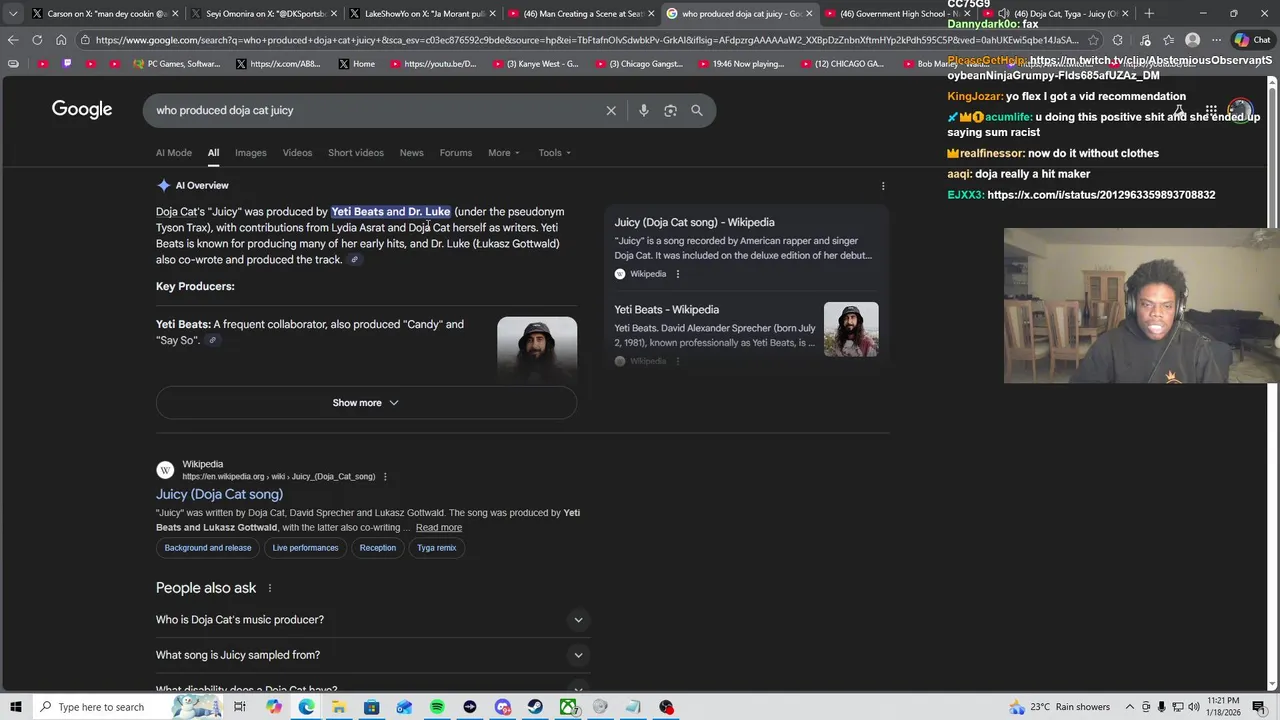Open 'Juicy (Doja Cat song)' result link
The height and width of the screenshot is (720, 1280).
(x=219, y=494)
